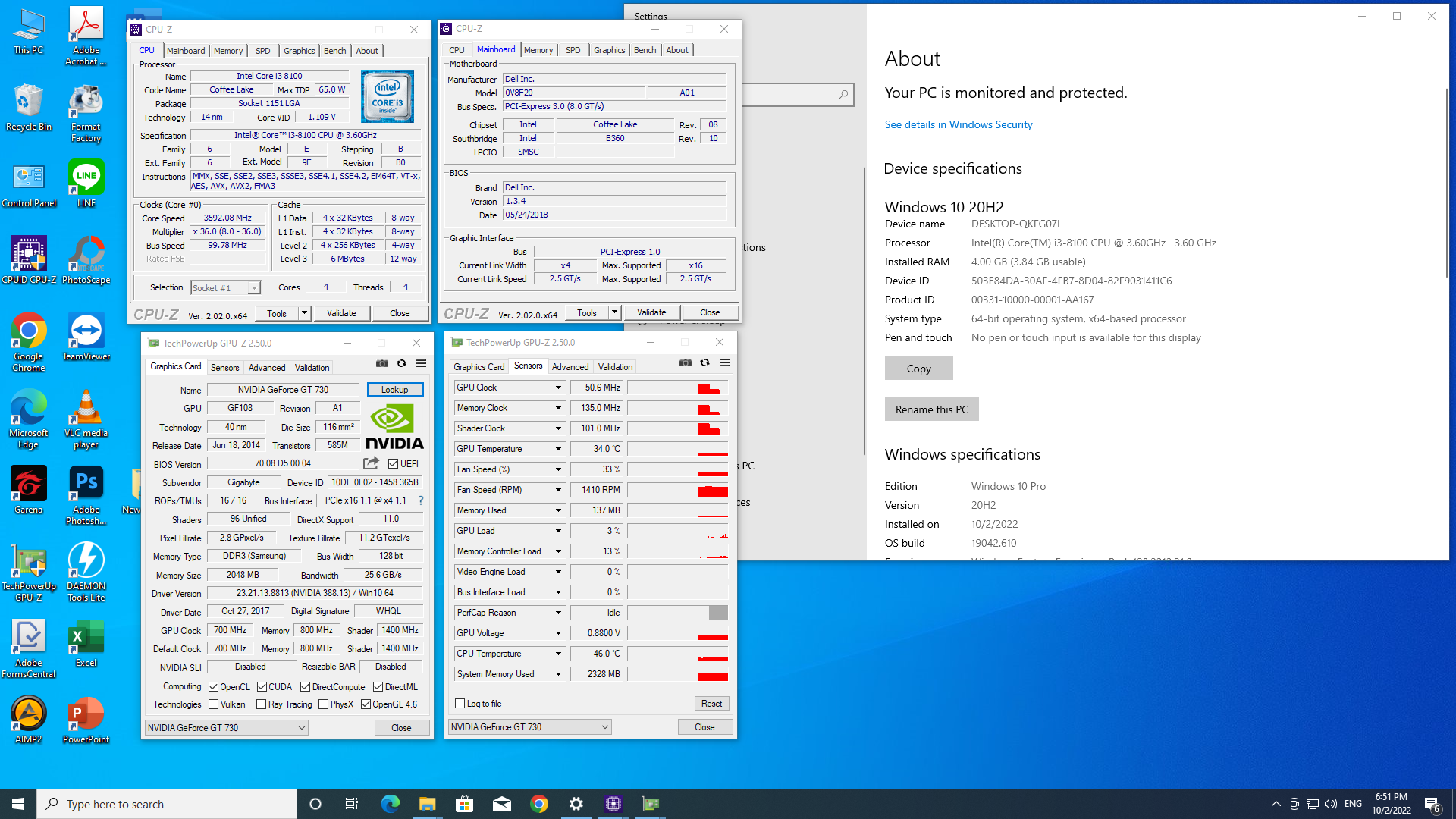This screenshot has width=1456, height=819.
Task: Open the This PC desktop icon
Action: pyautogui.click(x=29, y=32)
